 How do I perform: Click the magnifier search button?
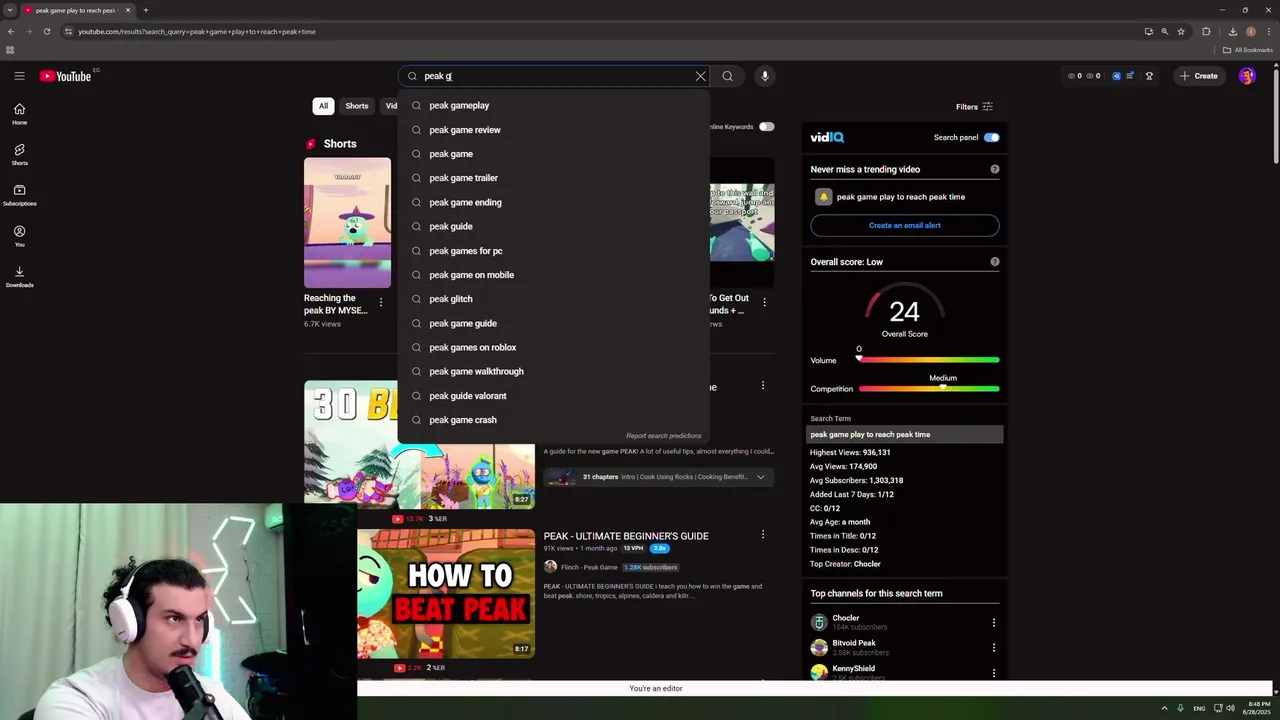click(x=727, y=76)
